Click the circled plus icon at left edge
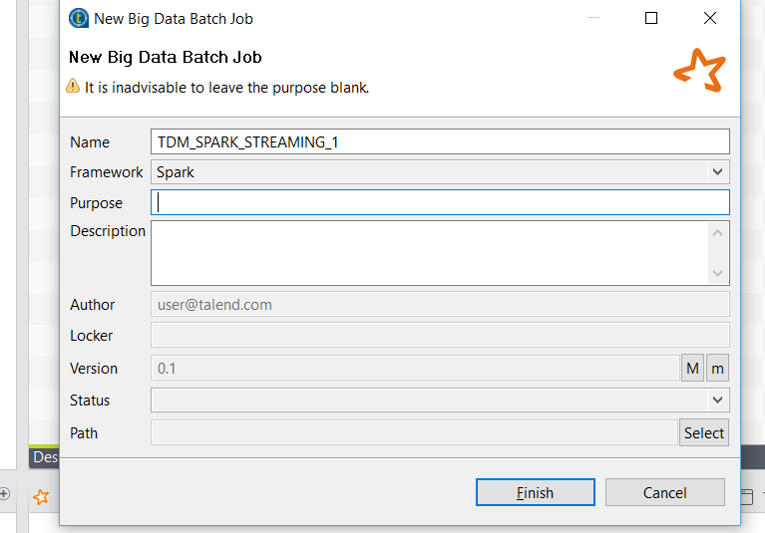Image resolution: width=765 pixels, height=533 pixels. (5, 493)
